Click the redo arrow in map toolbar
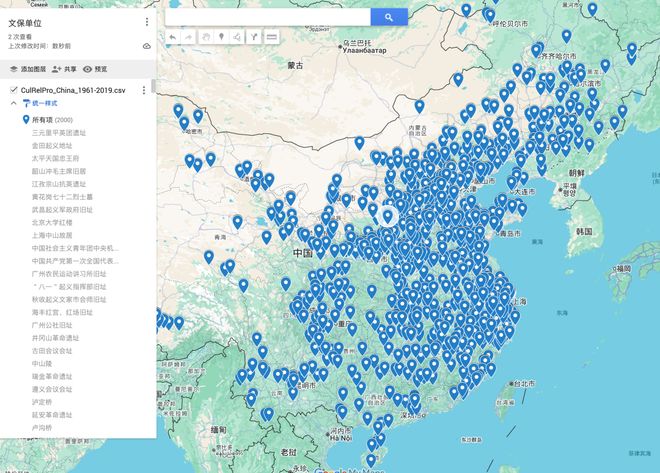Viewport: 660px width, 473px height. coord(189,37)
